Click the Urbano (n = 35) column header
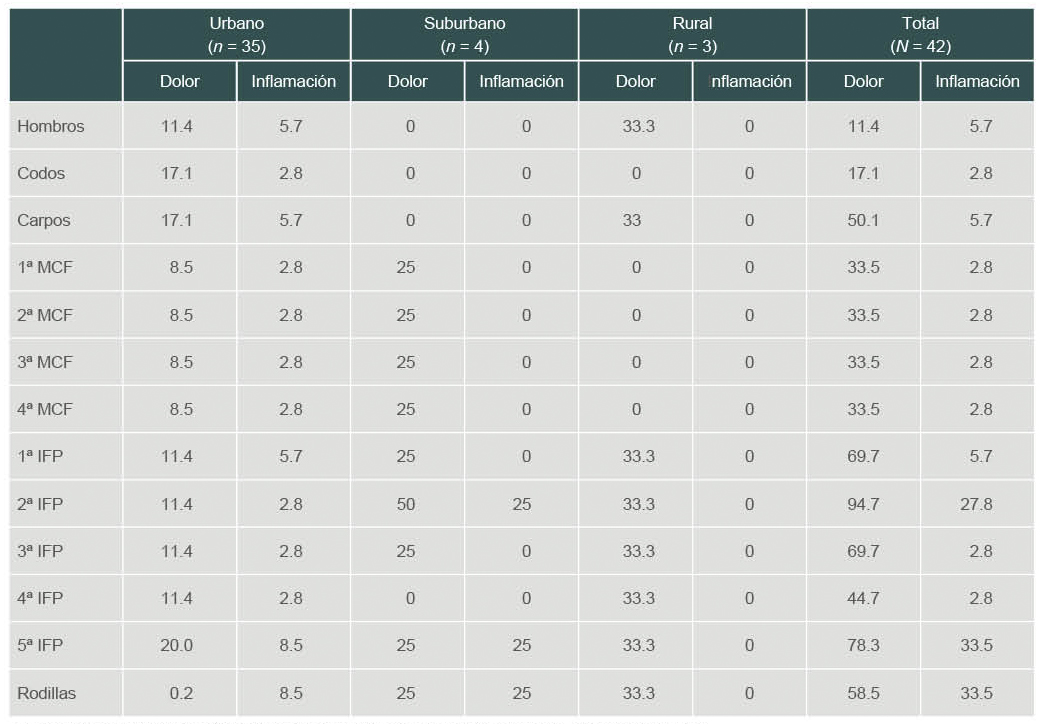The width and height of the screenshot is (1043, 724). coord(237,35)
